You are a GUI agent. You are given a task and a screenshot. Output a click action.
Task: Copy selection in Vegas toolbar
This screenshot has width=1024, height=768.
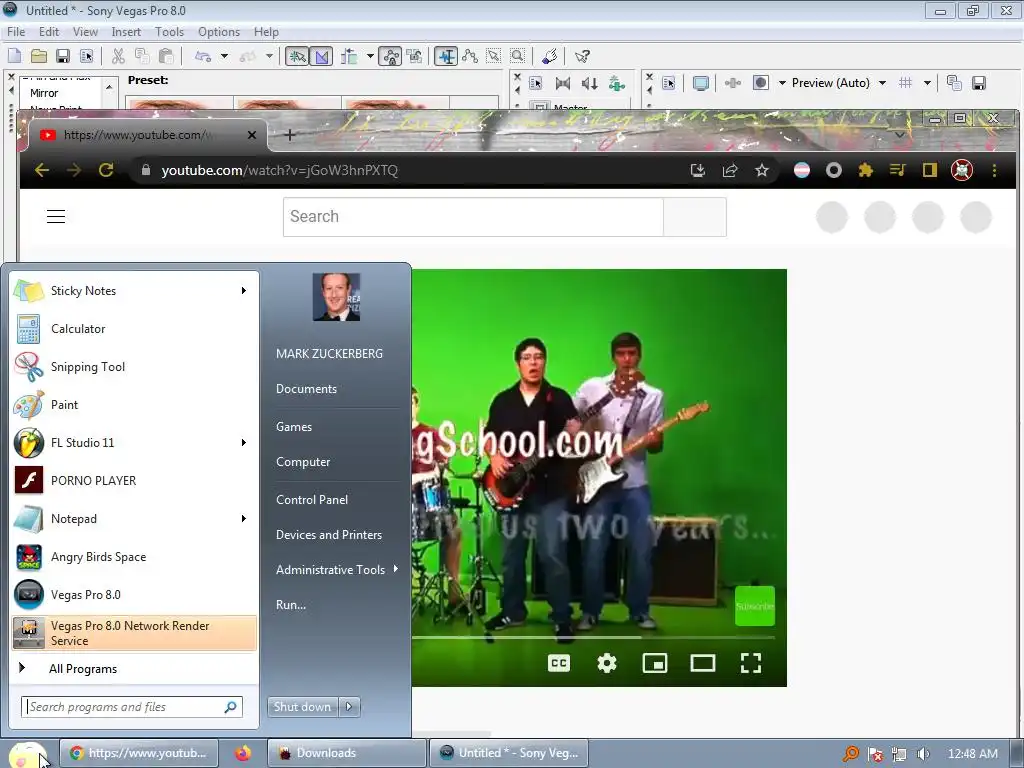tap(142, 56)
